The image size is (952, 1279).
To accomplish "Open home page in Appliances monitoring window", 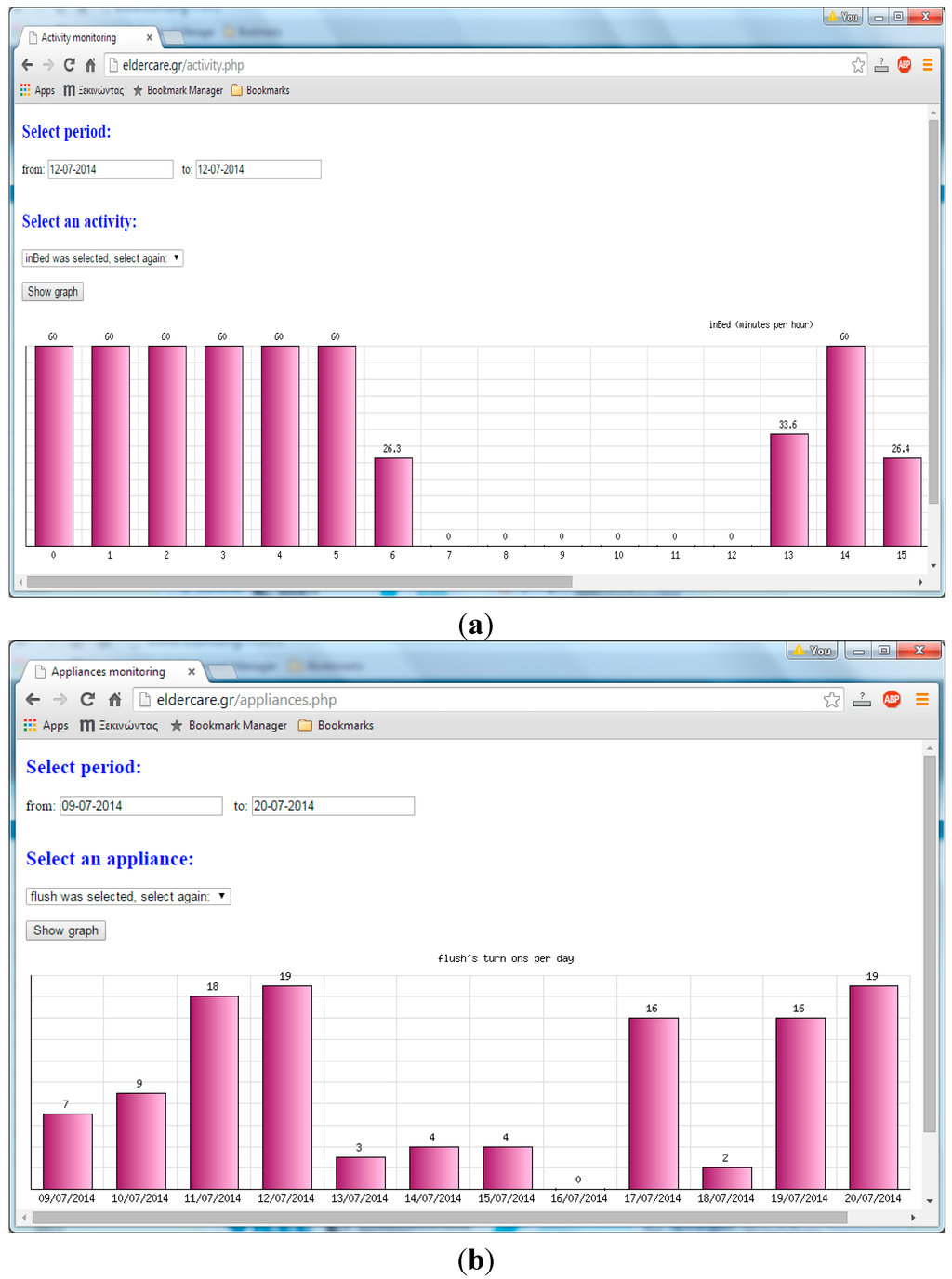I will 115,700.
